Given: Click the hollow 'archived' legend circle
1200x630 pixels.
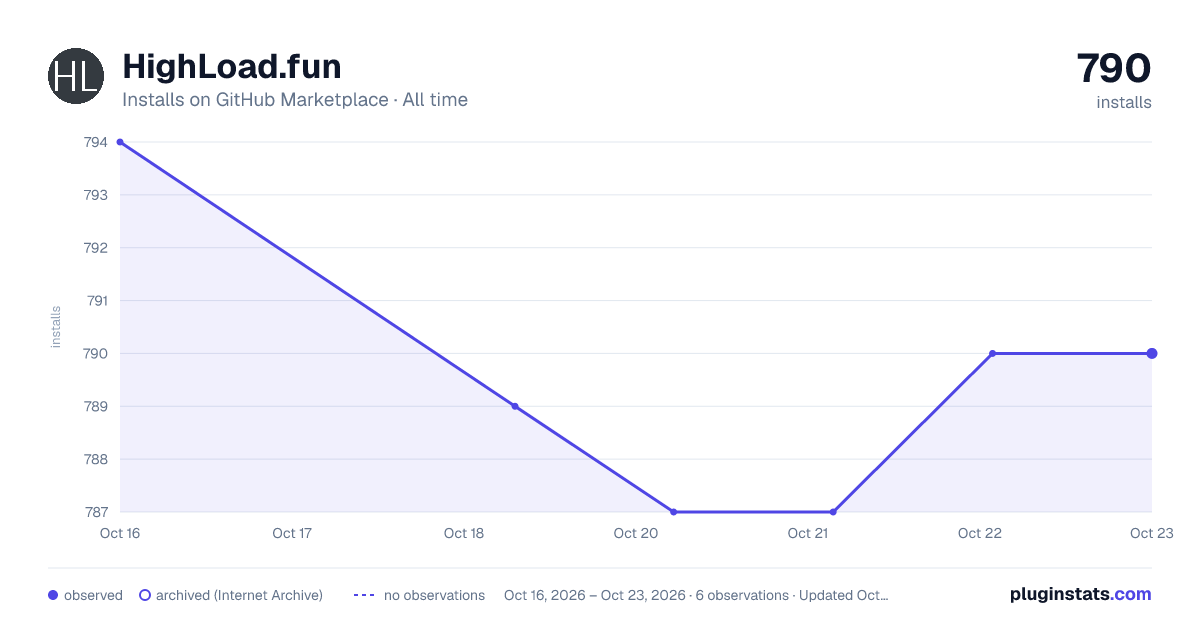Looking at the screenshot, I should click(145, 595).
